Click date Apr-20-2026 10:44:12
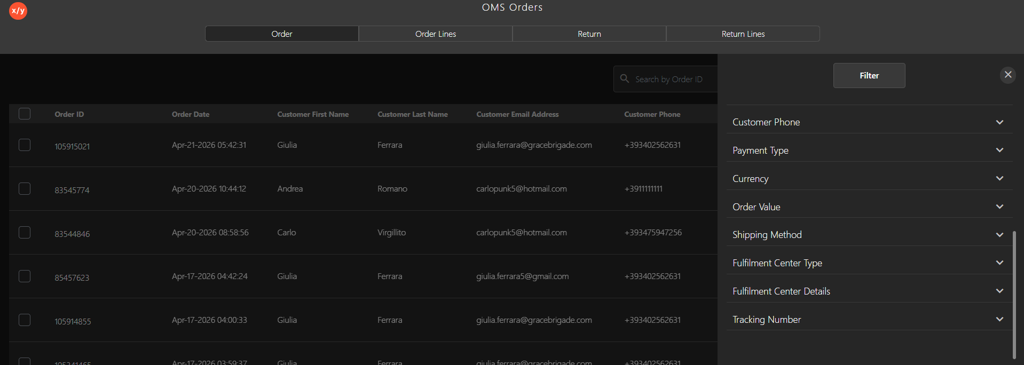Image resolution: width=1024 pixels, height=365 pixels. click(209, 189)
